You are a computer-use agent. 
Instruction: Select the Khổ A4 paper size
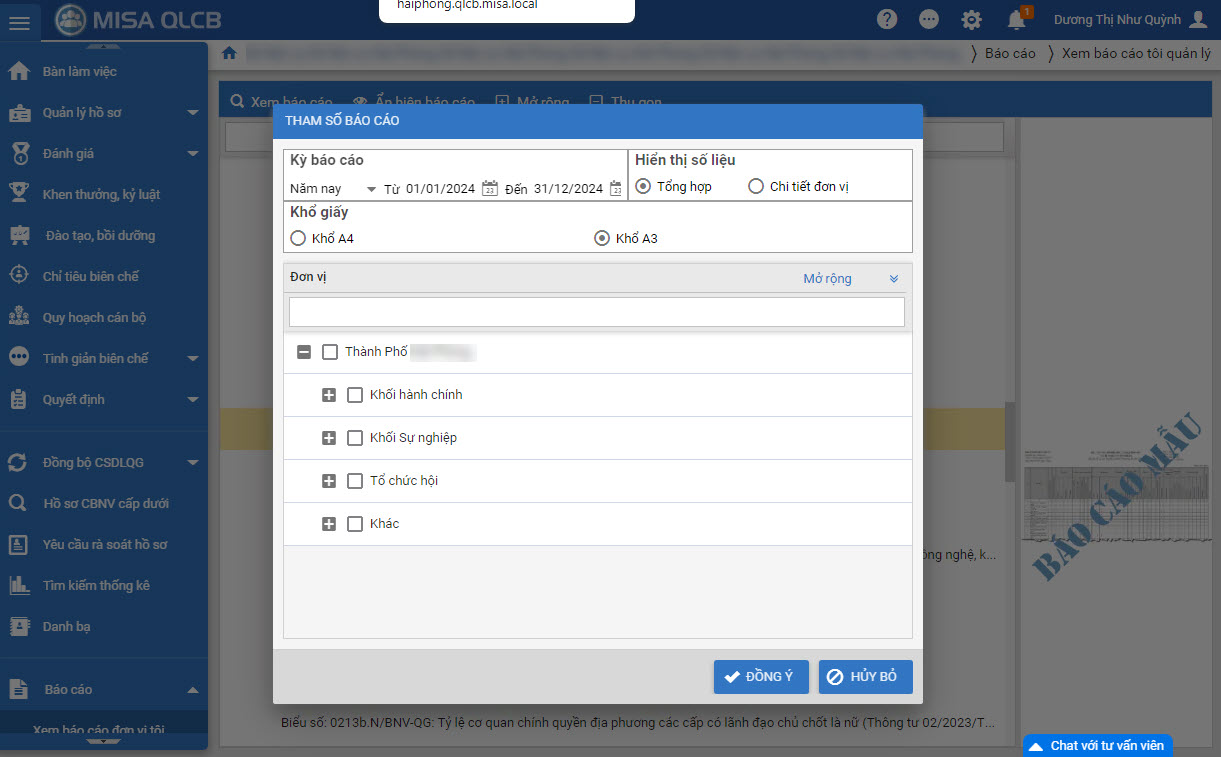tap(298, 239)
